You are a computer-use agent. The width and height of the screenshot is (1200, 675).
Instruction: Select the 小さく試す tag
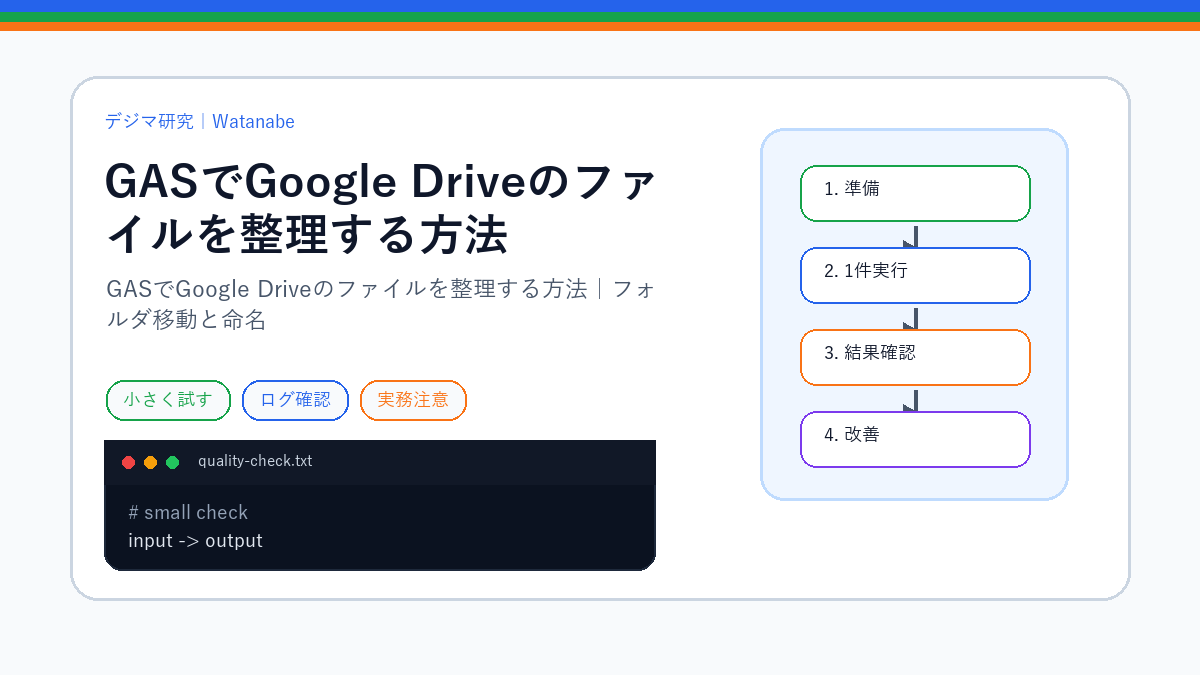pos(168,400)
